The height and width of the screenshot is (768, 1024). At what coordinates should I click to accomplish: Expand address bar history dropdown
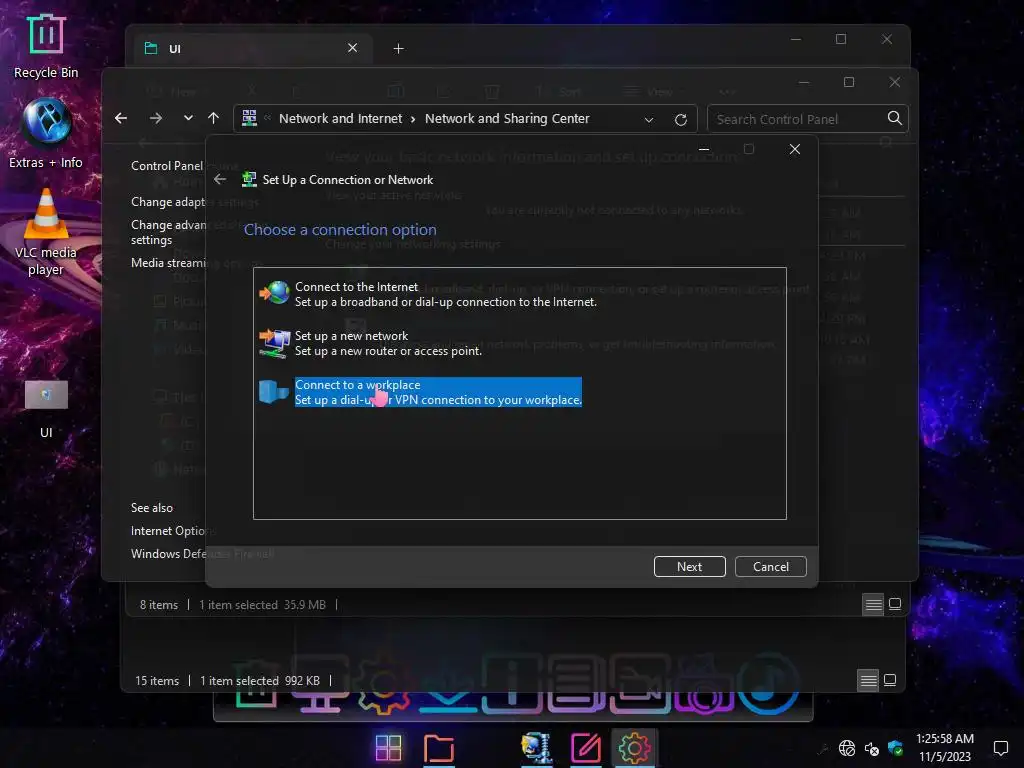(648, 120)
